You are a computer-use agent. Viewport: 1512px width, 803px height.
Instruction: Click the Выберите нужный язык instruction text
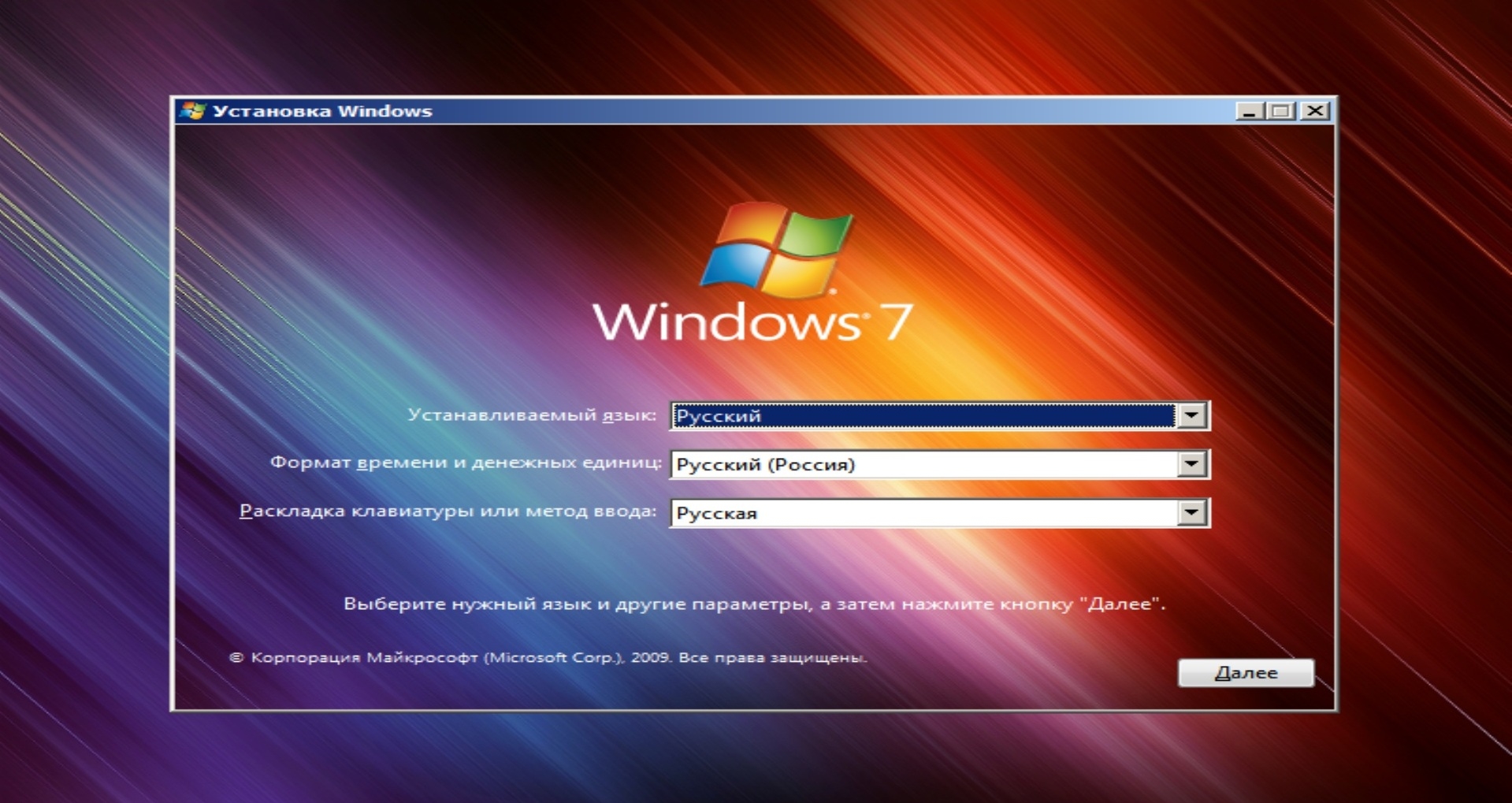coord(754,604)
